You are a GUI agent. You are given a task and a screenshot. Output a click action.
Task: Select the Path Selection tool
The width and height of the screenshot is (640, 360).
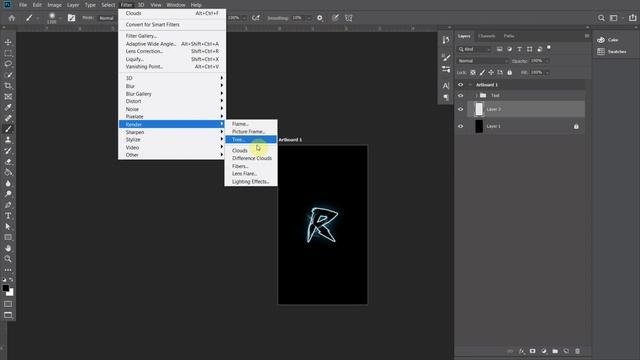[8, 227]
